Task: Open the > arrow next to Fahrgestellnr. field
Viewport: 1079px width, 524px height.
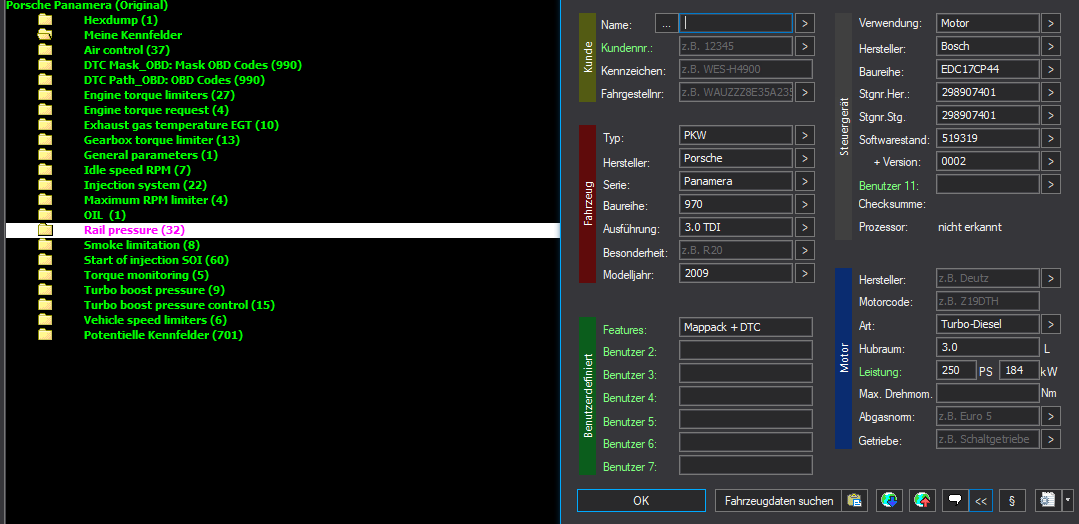Action: coord(805,92)
